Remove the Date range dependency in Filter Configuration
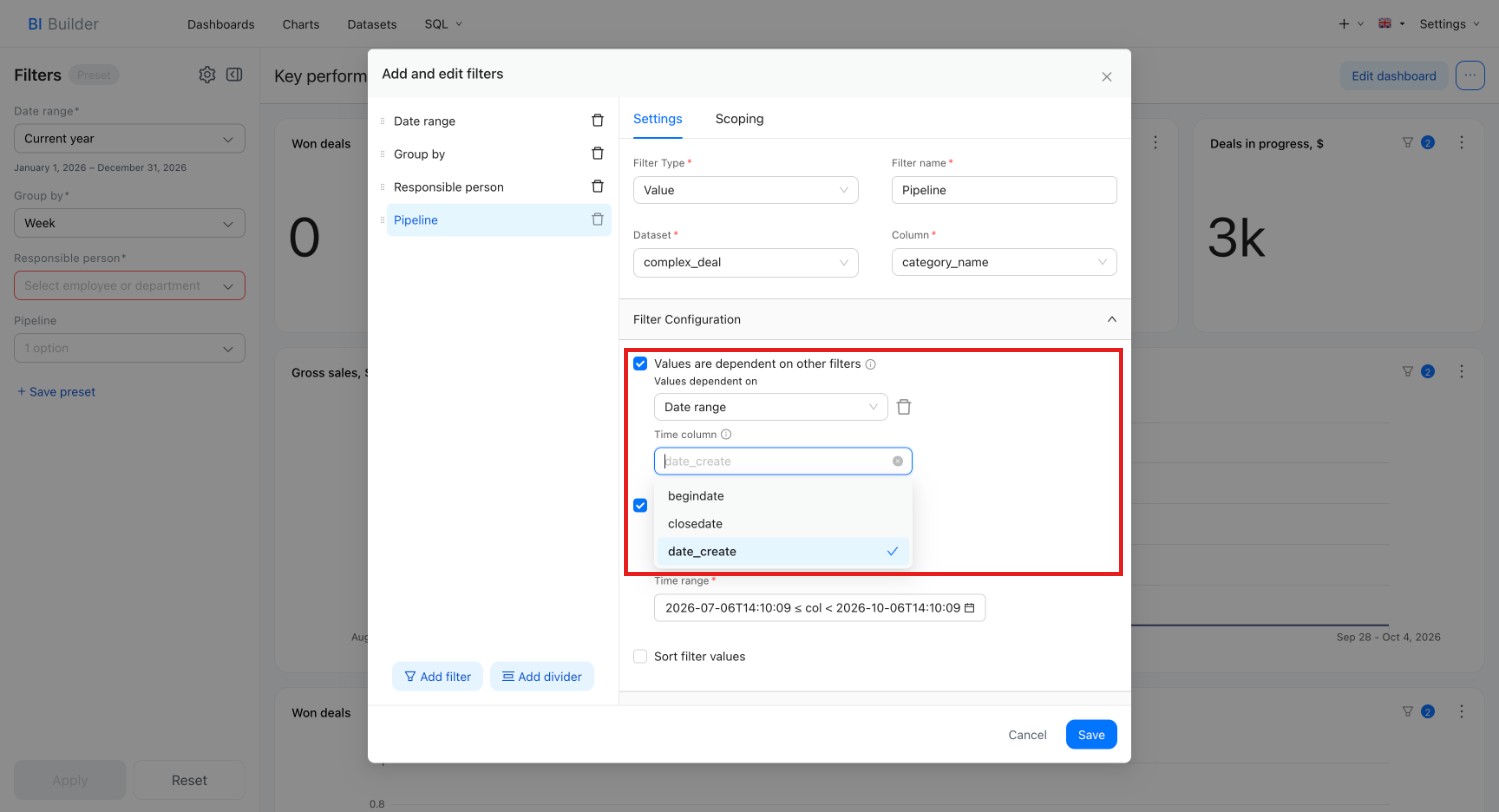1499x812 pixels. pos(904,407)
